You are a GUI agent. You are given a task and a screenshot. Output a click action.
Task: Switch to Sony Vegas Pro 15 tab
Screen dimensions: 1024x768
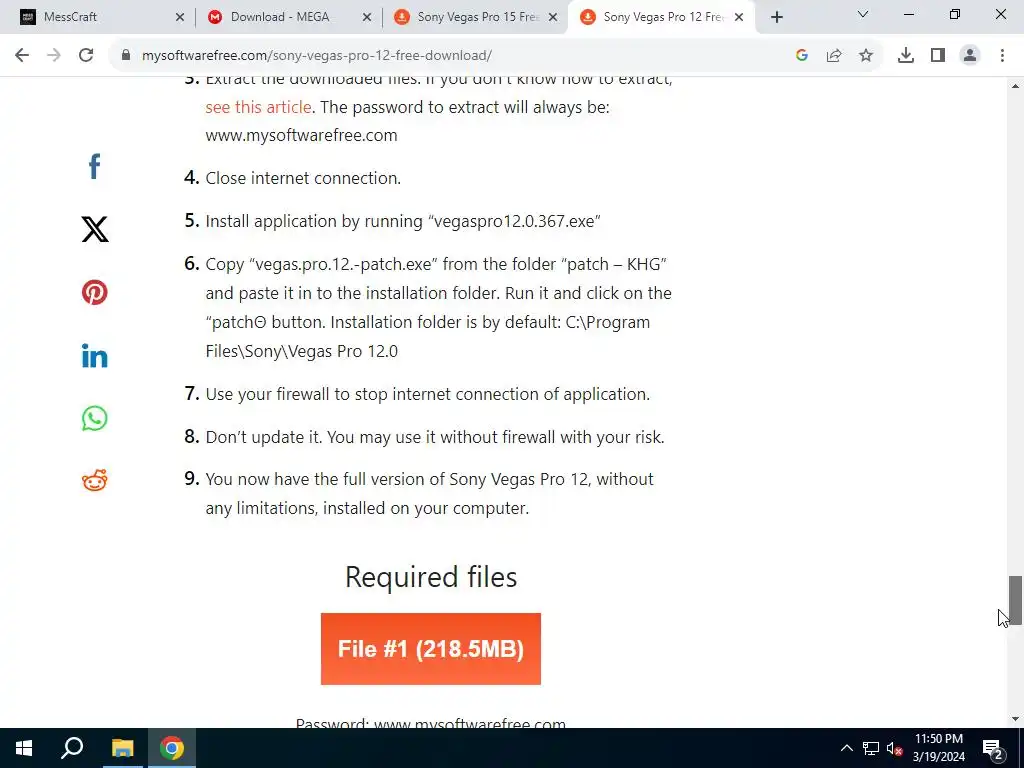[x=475, y=18]
